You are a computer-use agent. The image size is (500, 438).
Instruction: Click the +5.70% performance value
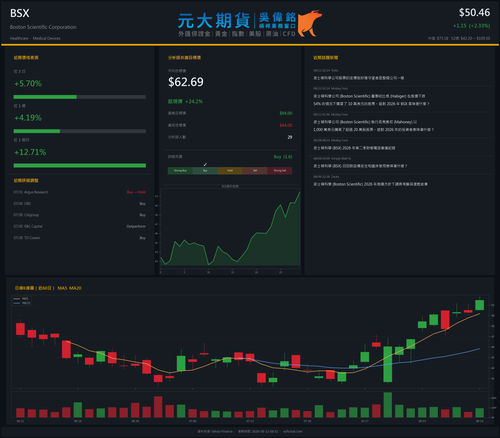[28, 83]
